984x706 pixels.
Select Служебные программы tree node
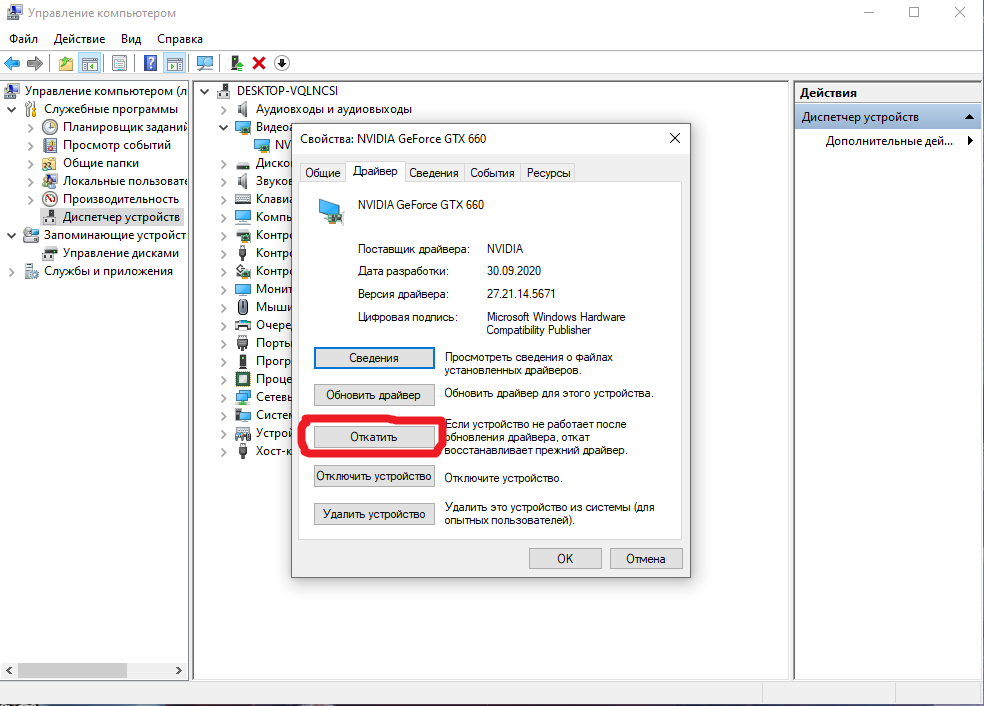(x=110, y=109)
